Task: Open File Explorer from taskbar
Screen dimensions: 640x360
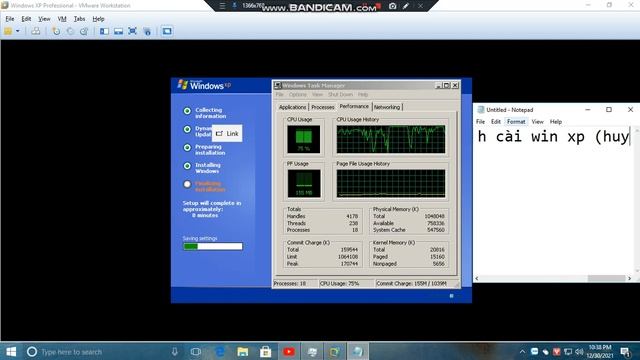Action: pyautogui.click(x=242, y=351)
